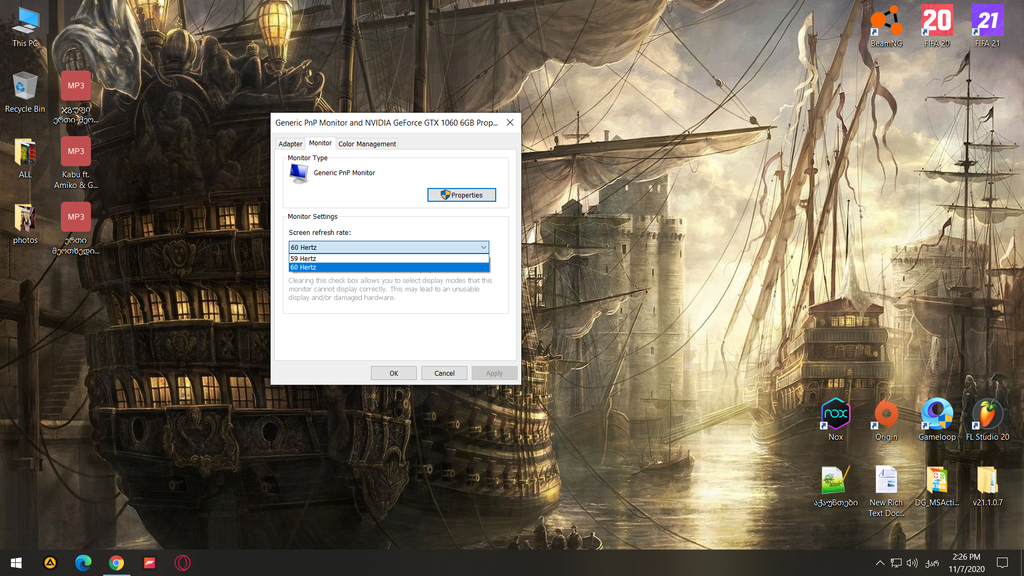The image size is (1024, 576).
Task: Click the Apply button
Action: tap(494, 373)
